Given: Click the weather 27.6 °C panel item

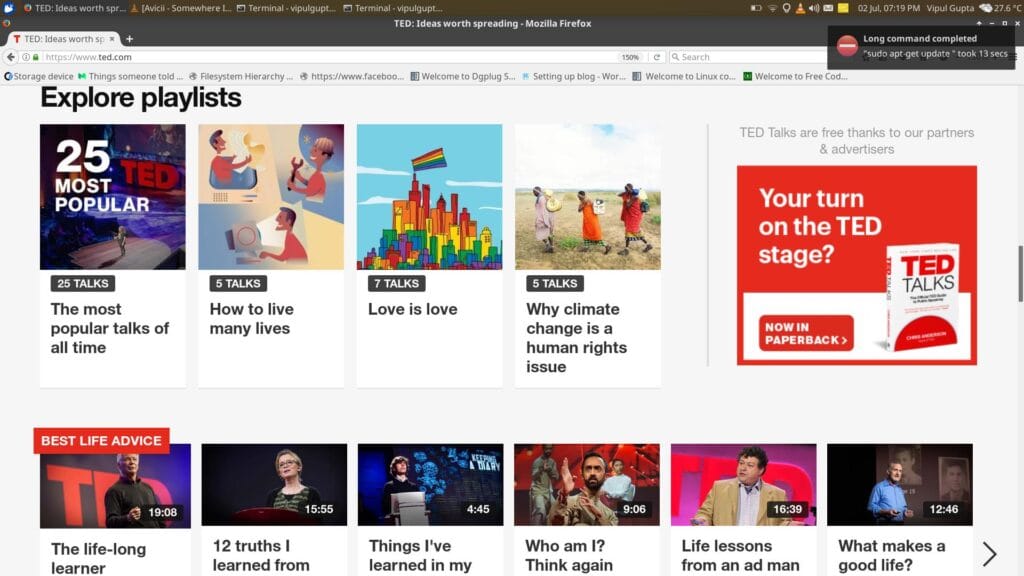Looking at the screenshot, I should [x=1002, y=8].
